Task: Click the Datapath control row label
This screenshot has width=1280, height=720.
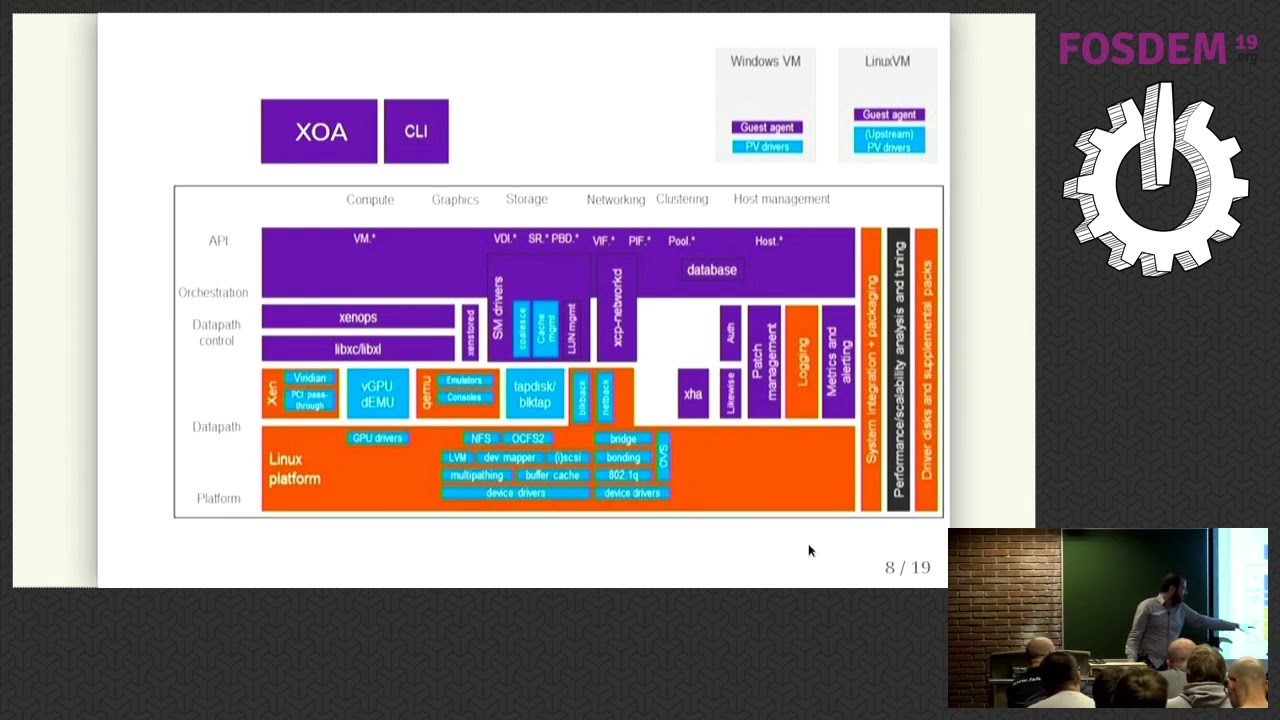Action: pyautogui.click(x=216, y=333)
